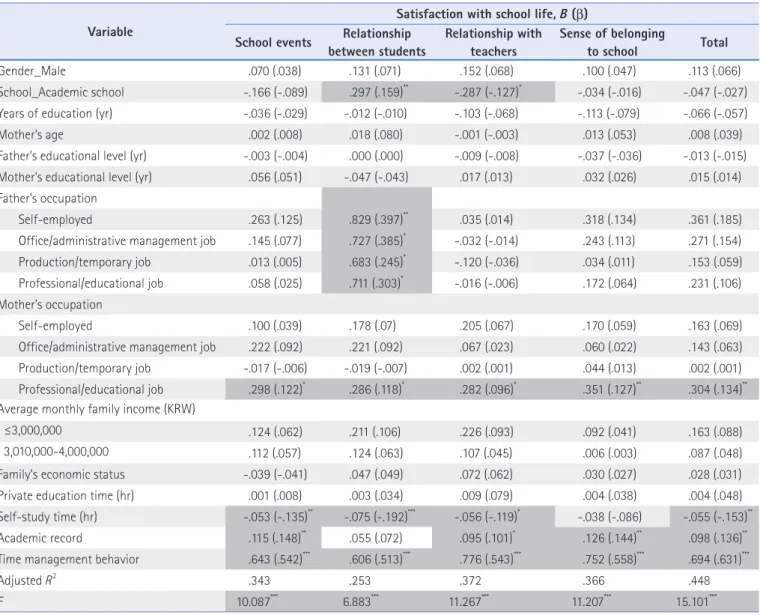The width and height of the screenshot is (760, 615).
Task: Select the '-.166 (-.089)' cell
Action: (x=275, y=92)
